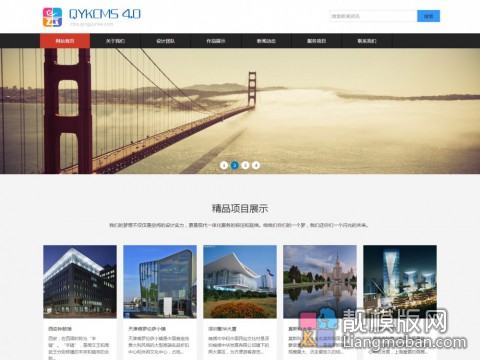Image resolution: width=480 pixels, height=360 pixels.
Task: Switch to banner slide 4 dot
Action: coord(256,165)
